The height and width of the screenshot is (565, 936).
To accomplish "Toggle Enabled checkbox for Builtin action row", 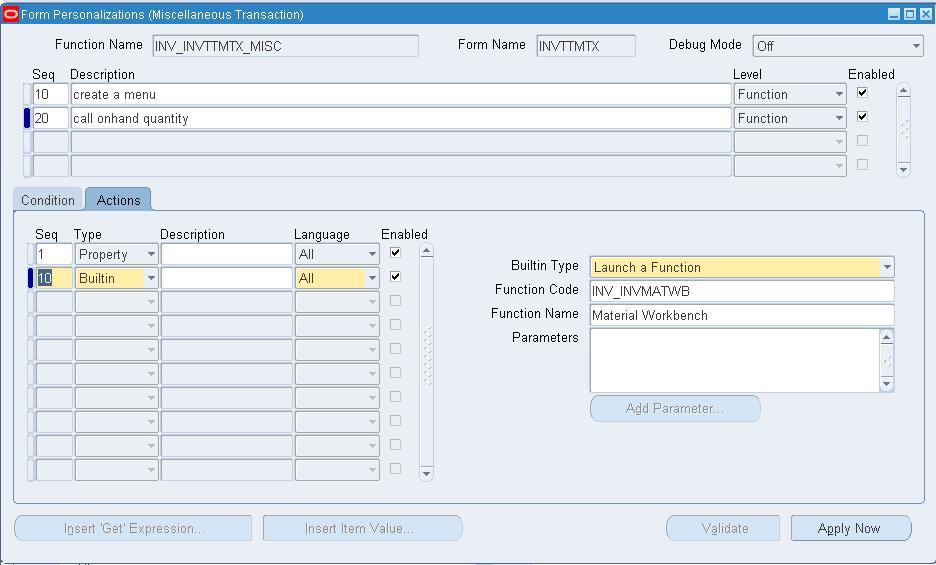I will coord(395,277).
